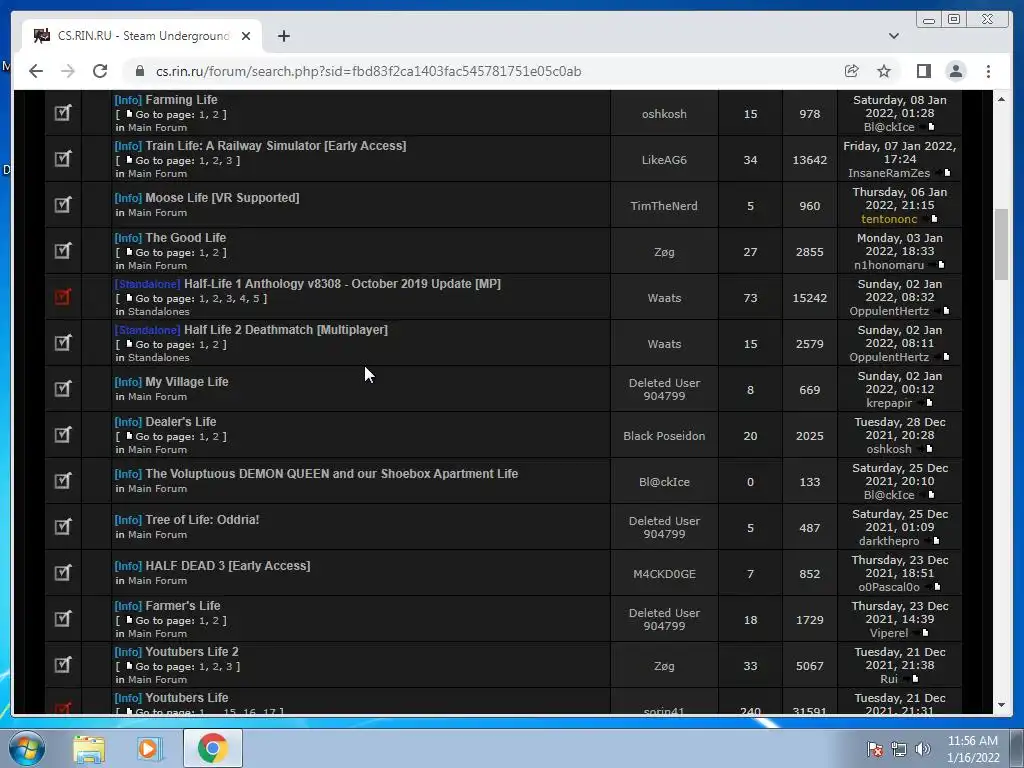Share this page via the share icon
This screenshot has width=1024, height=768.
tap(851, 71)
